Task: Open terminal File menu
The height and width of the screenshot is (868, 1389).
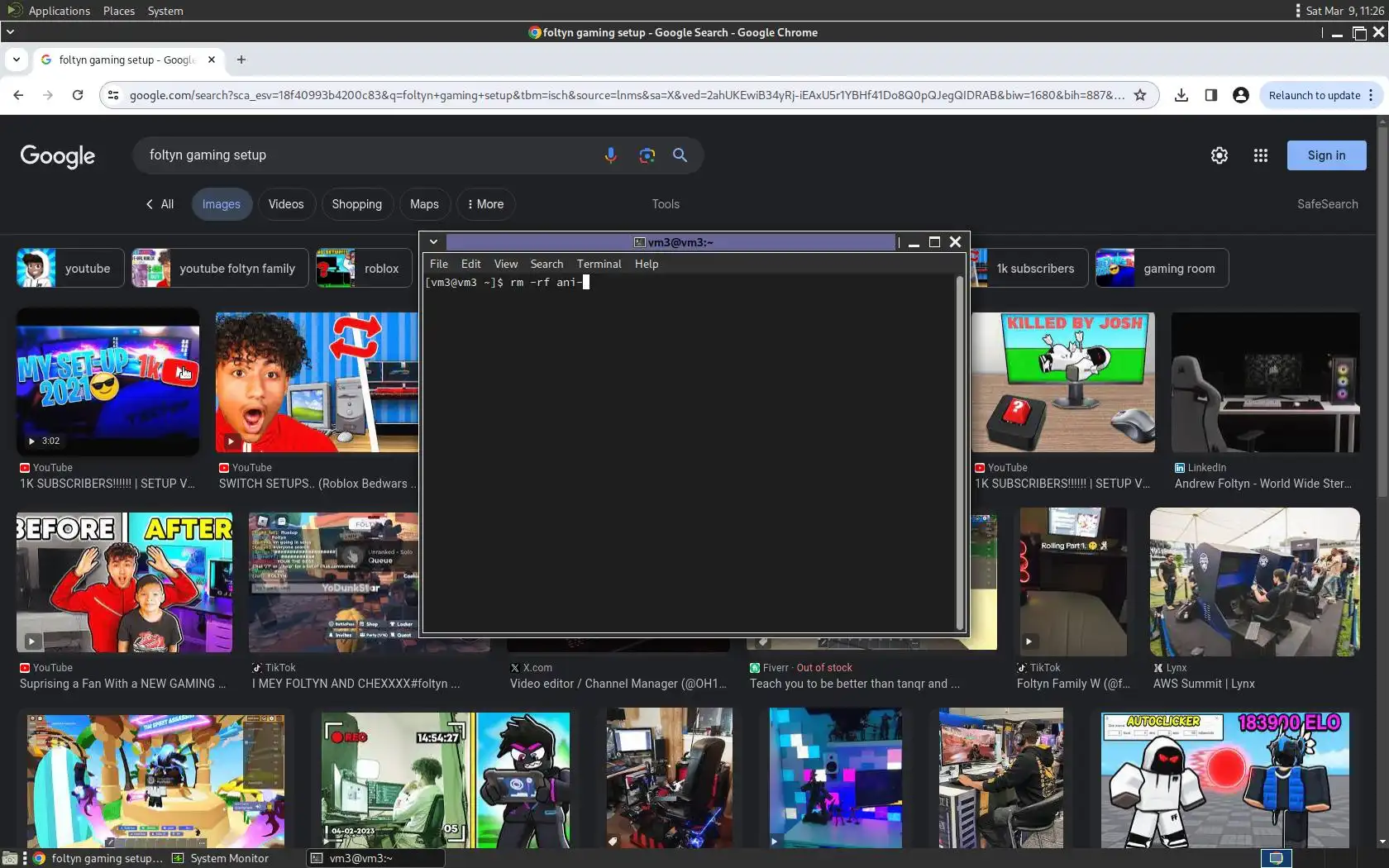Action: coord(439,264)
